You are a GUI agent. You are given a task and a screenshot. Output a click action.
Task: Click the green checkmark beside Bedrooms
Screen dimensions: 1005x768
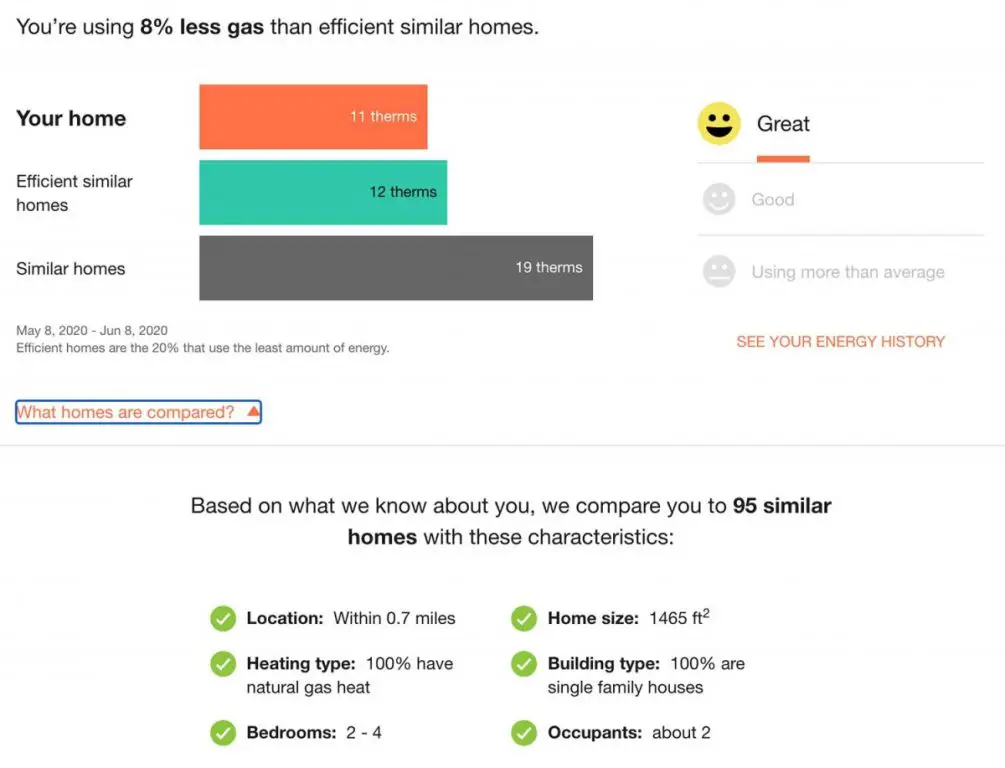223,733
